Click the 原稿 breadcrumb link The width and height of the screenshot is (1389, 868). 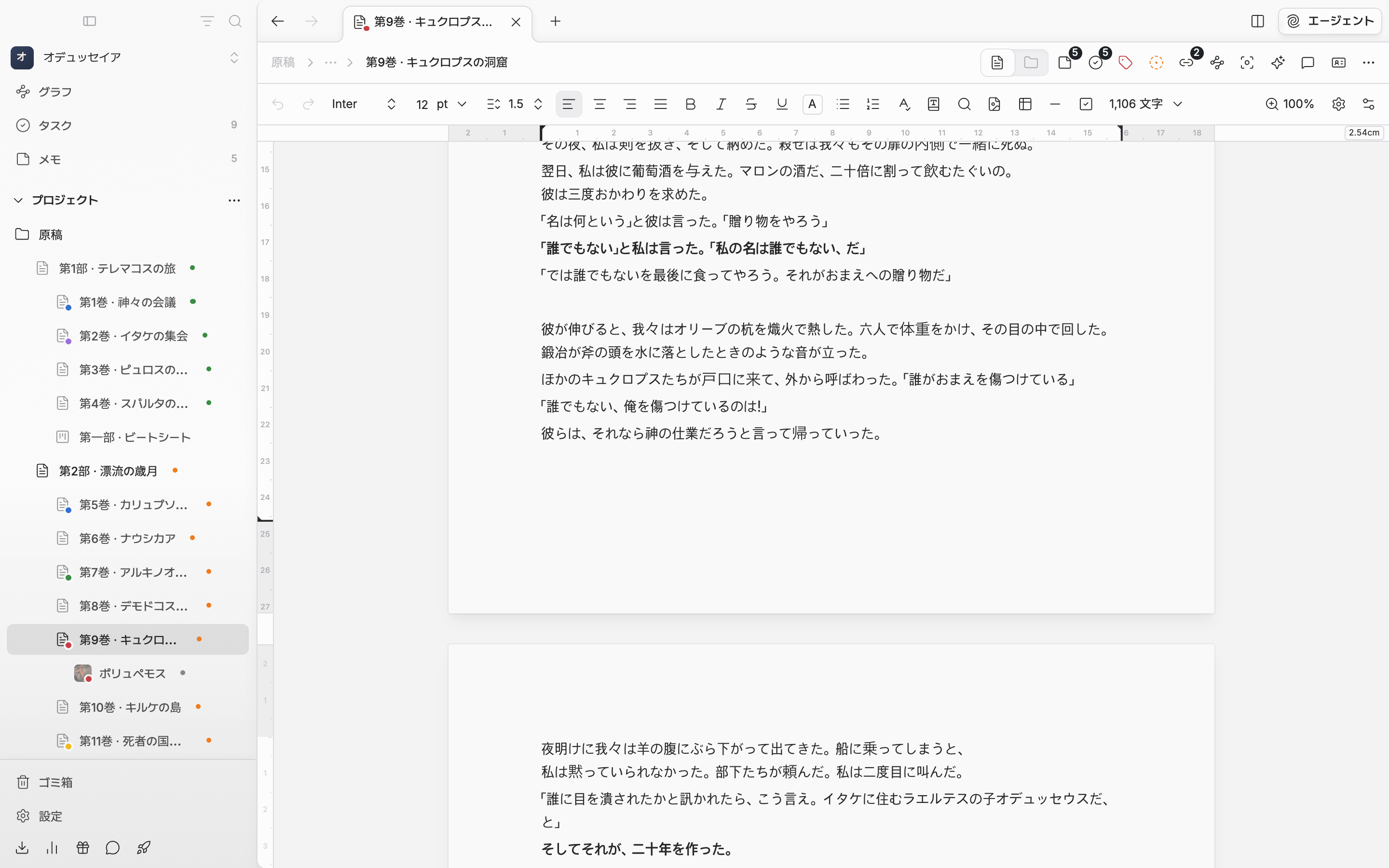click(283, 63)
